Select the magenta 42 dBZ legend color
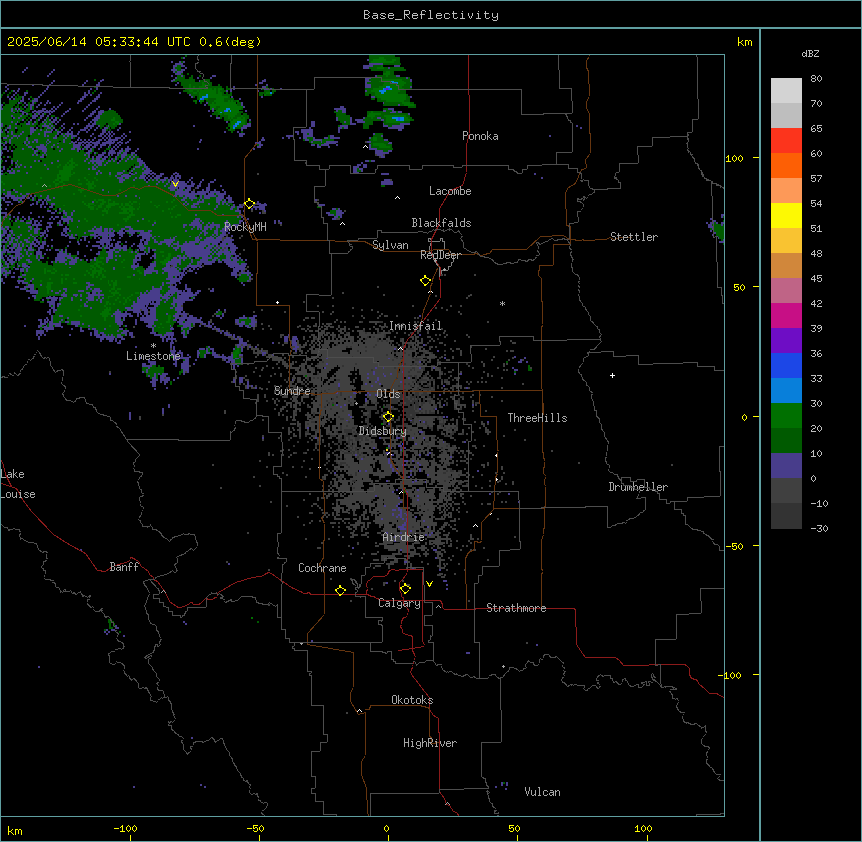This screenshot has width=862, height=842. click(786, 315)
